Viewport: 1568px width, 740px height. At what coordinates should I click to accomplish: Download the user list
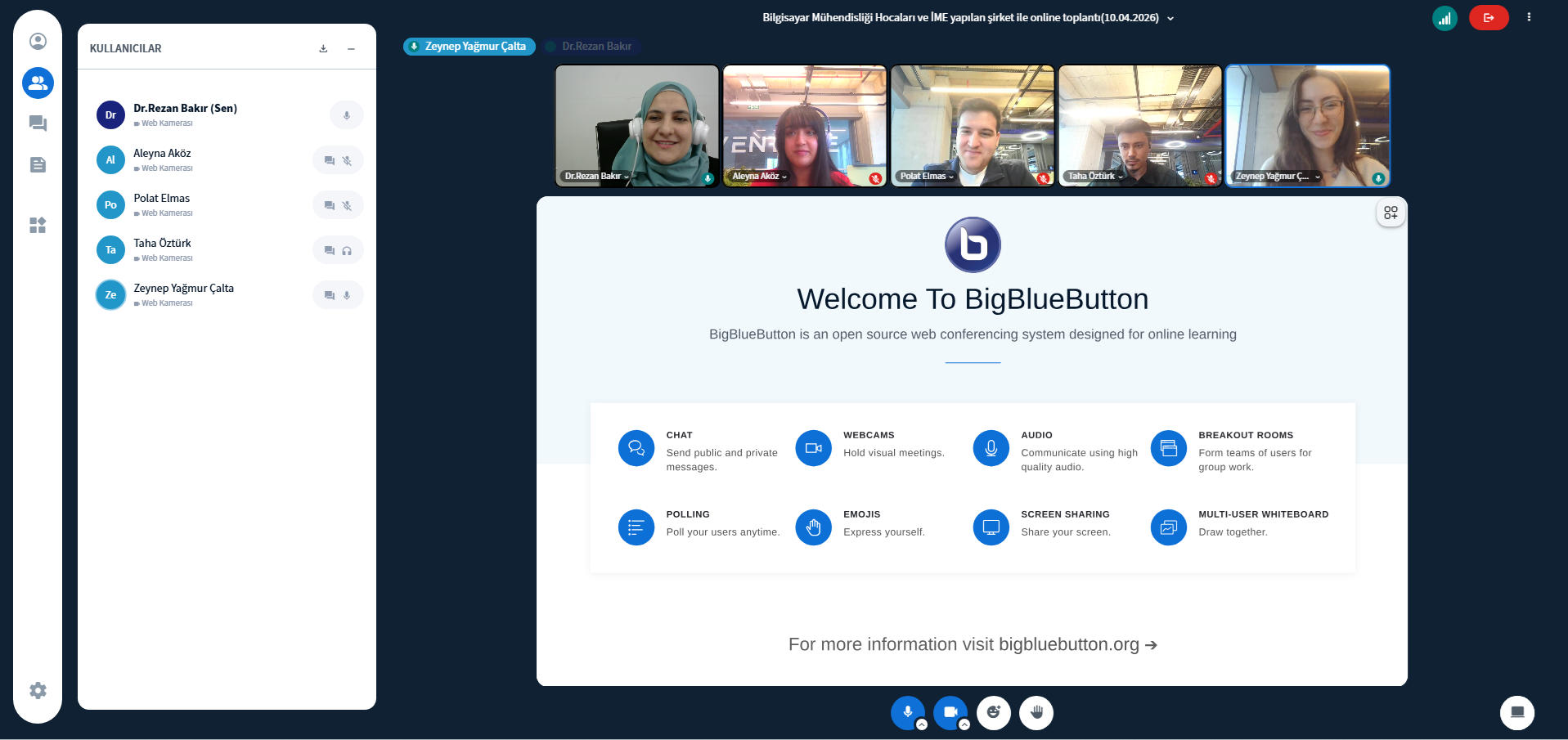[x=323, y=49]
